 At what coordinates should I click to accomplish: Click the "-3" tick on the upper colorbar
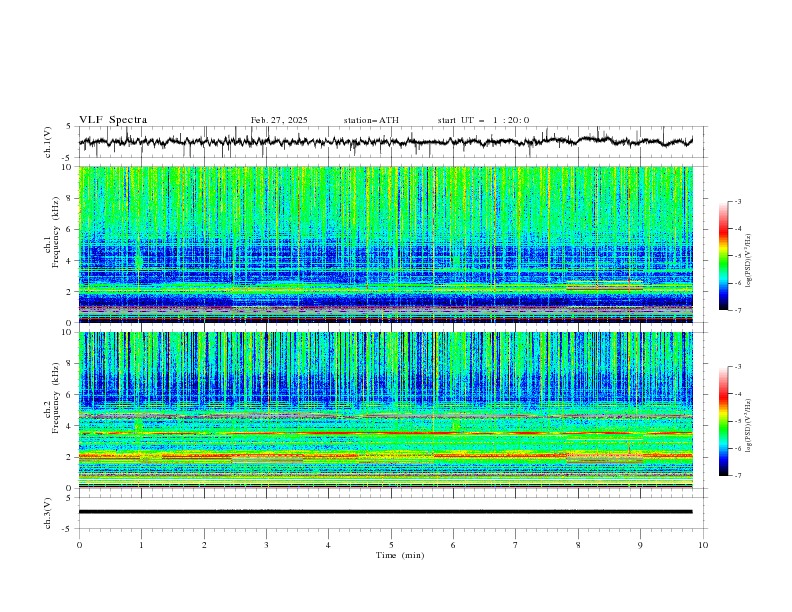[x=738, y=201]
